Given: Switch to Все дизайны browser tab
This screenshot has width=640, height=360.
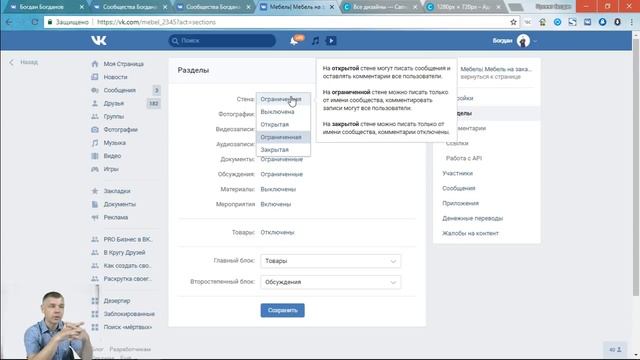Looking at the screenshot, I should point(380,7).
